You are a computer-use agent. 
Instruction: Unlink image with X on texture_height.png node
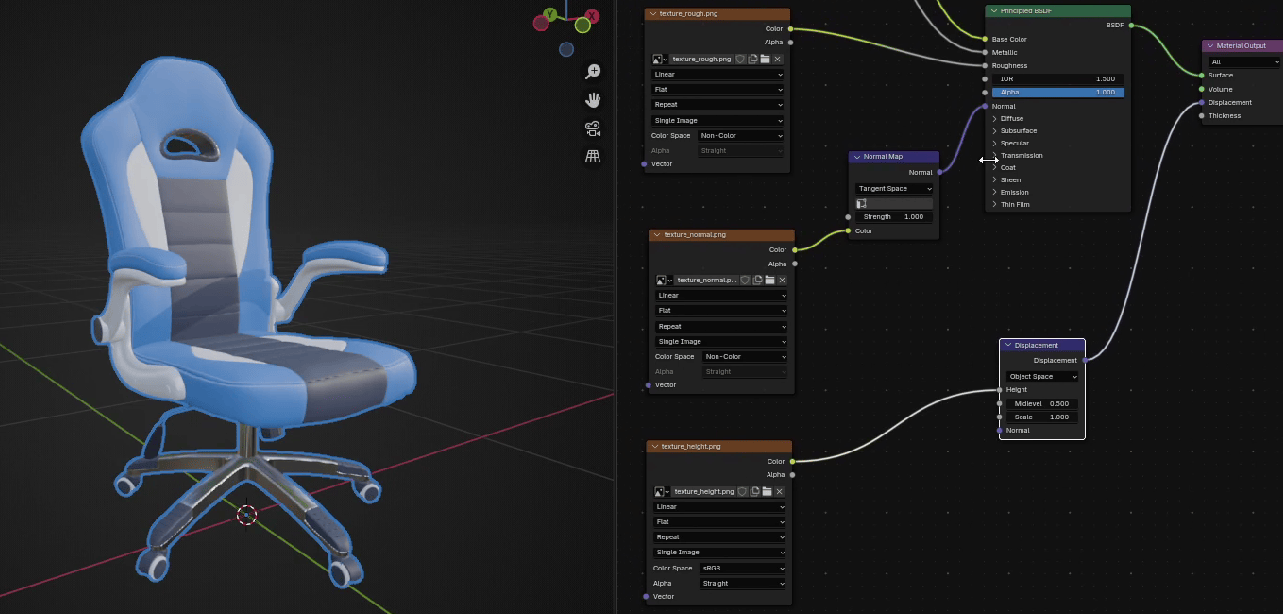[x=778, y=491]
